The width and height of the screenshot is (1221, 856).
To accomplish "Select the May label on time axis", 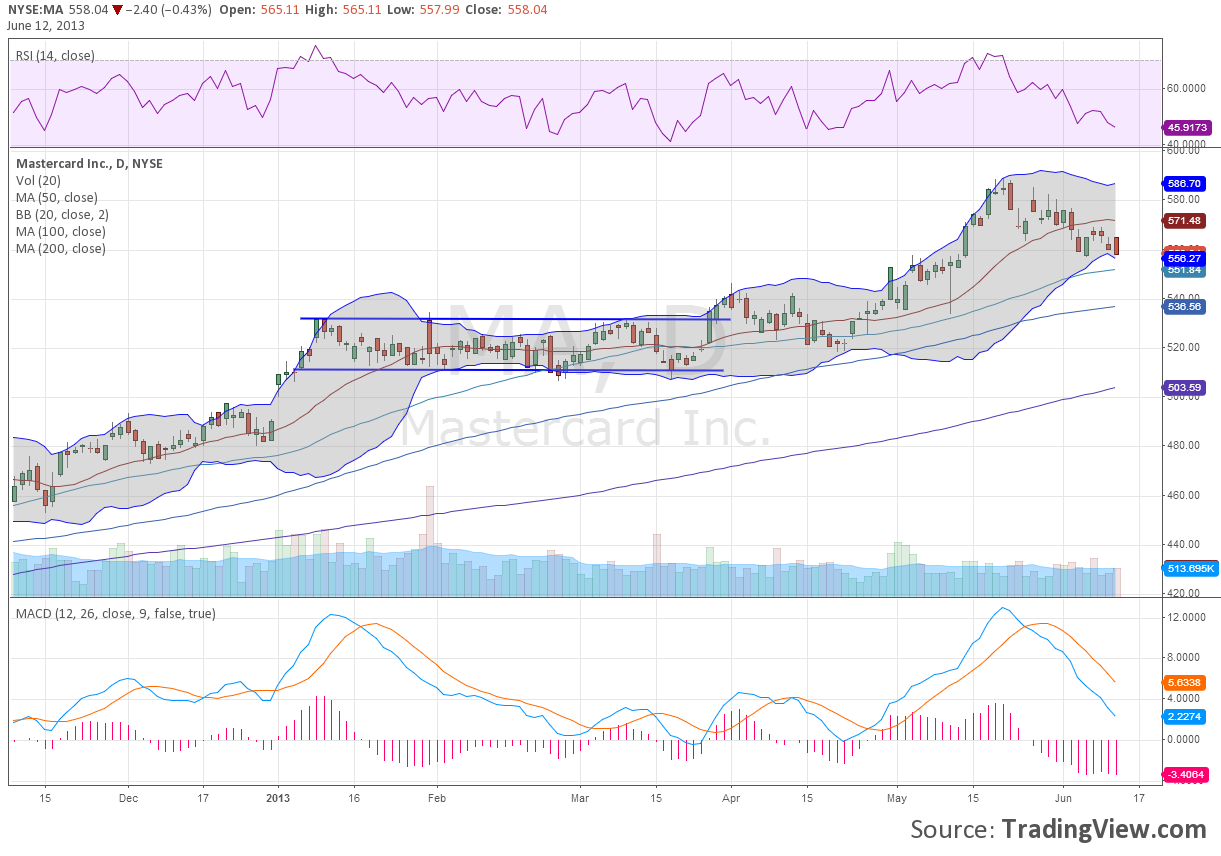I will [x=896, y=799].
